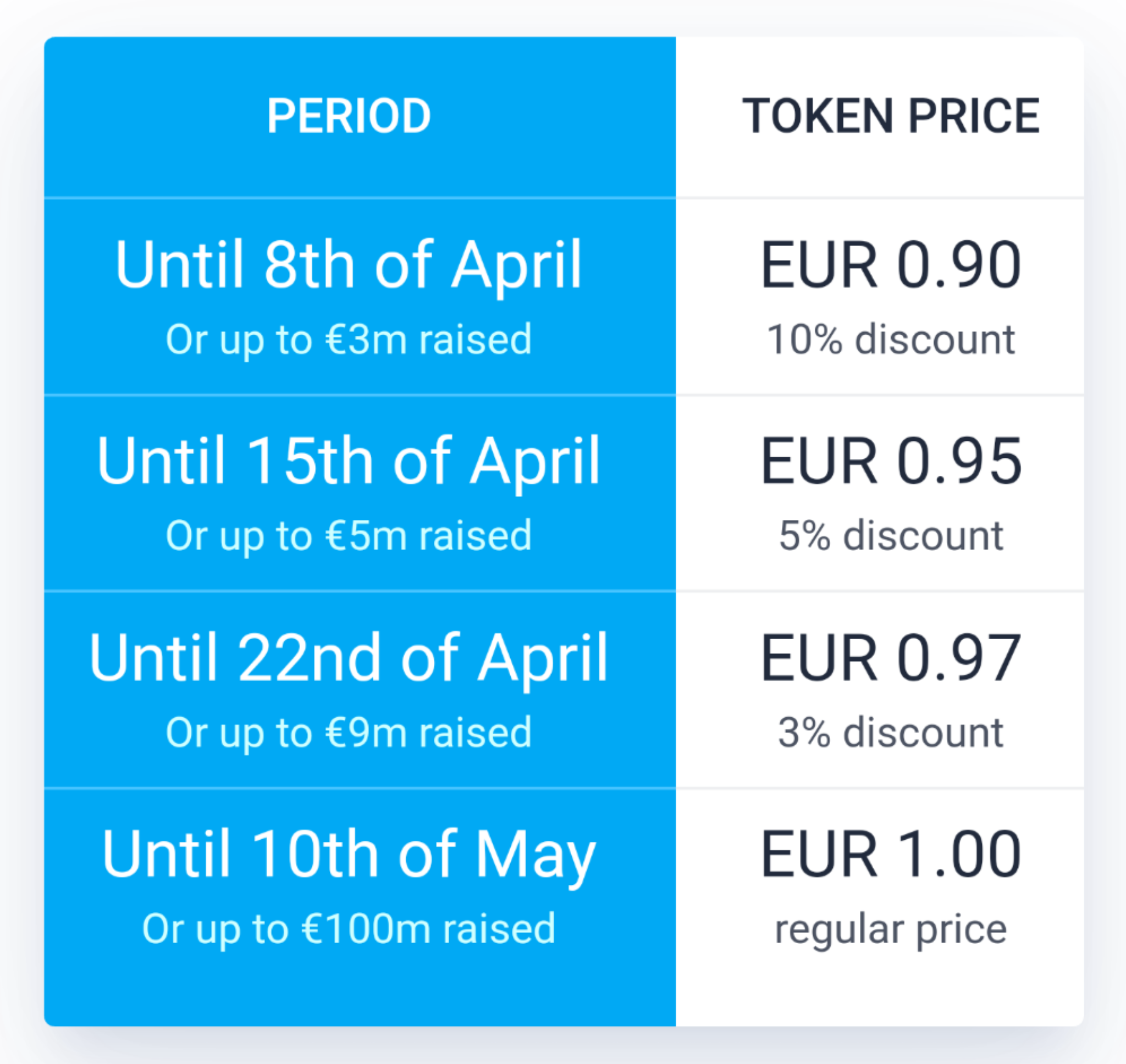Click the 0.90 price value

(x=959, y=265)
